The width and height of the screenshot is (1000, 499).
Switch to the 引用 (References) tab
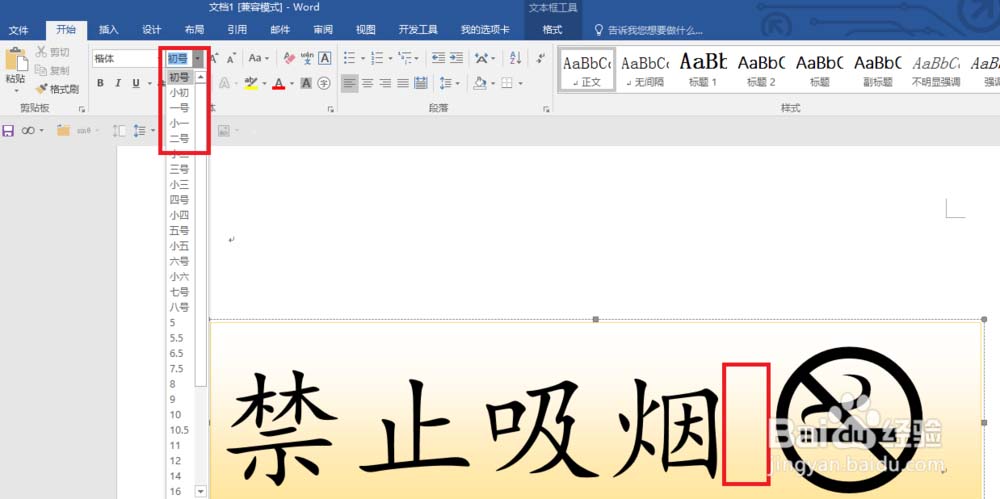pos(237,29)
